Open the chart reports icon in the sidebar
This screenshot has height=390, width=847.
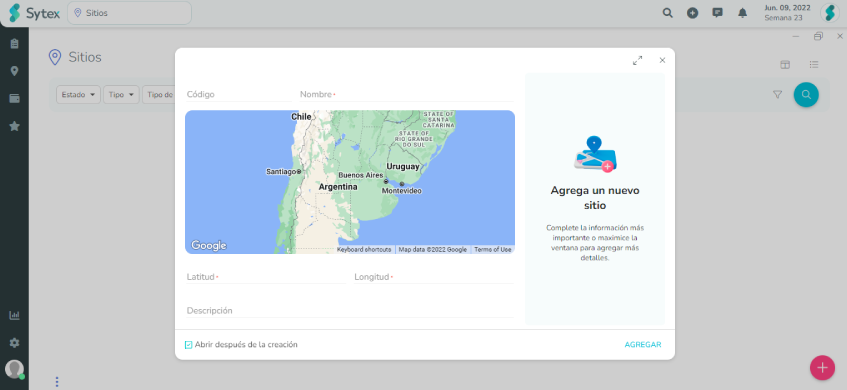15,315
